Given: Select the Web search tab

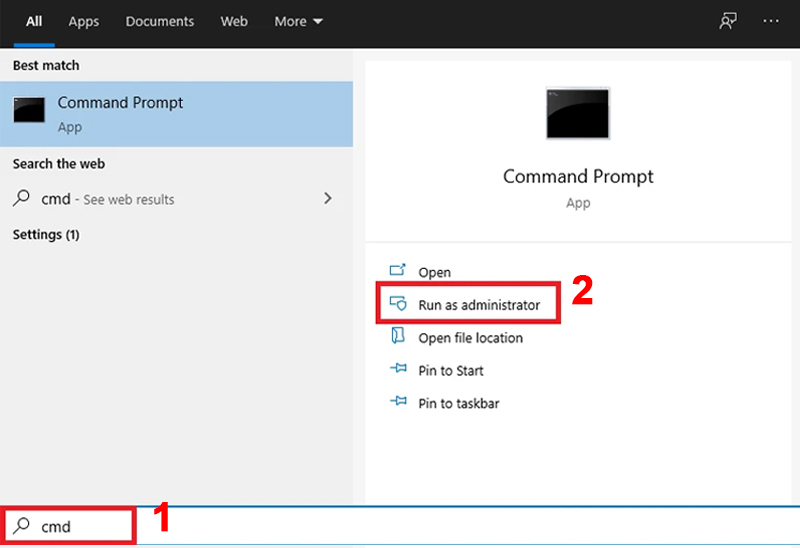Looking at the screenshot, I should pyautogui.click(x=234, y=21).
